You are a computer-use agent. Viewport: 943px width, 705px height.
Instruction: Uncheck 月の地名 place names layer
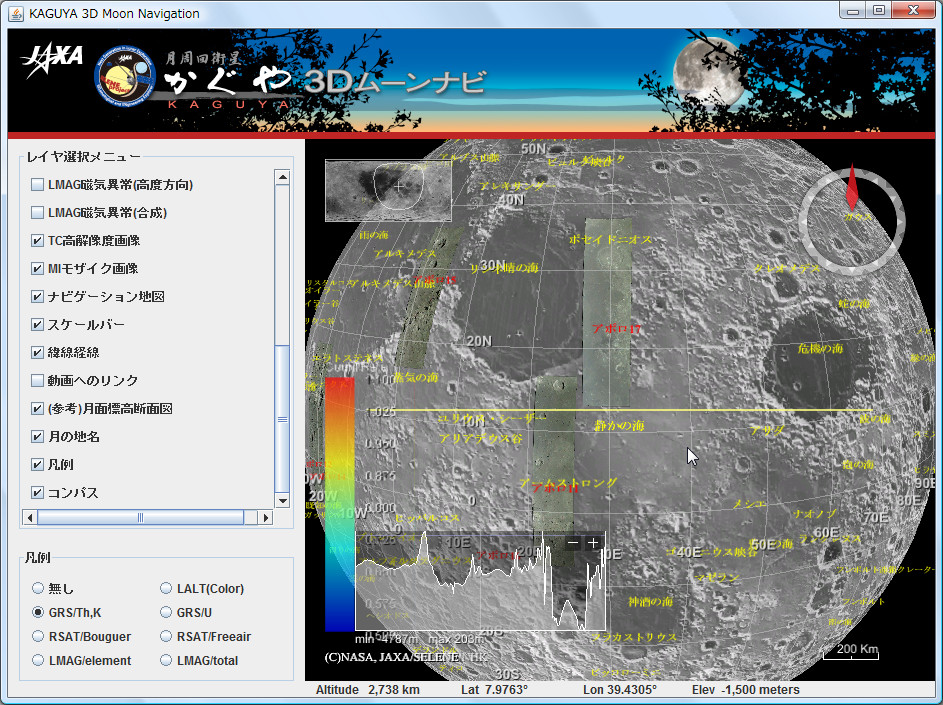pos(37,436)
